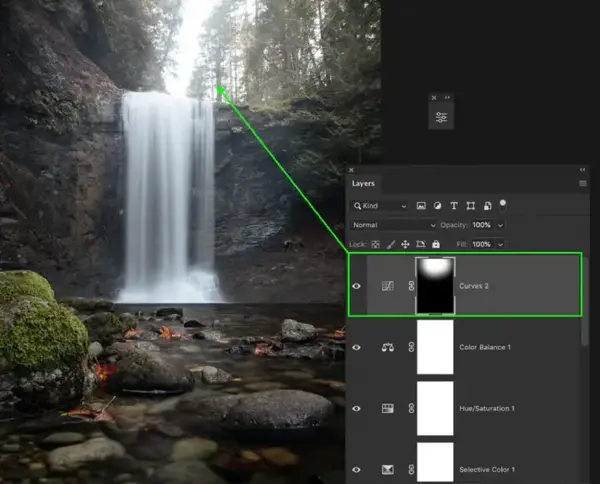
Task: Lock layer position move icon
Action: (405, 244)
